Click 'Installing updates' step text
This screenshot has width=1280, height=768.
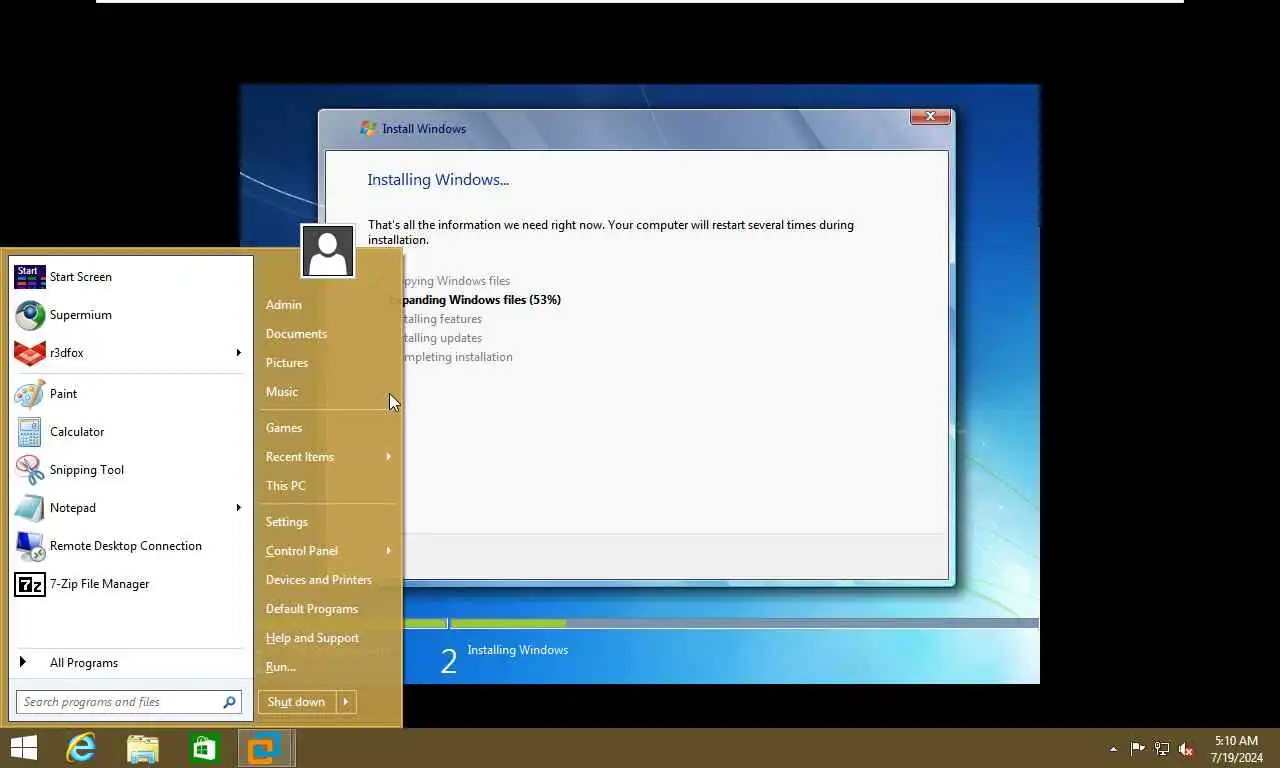tap(443, 338)
